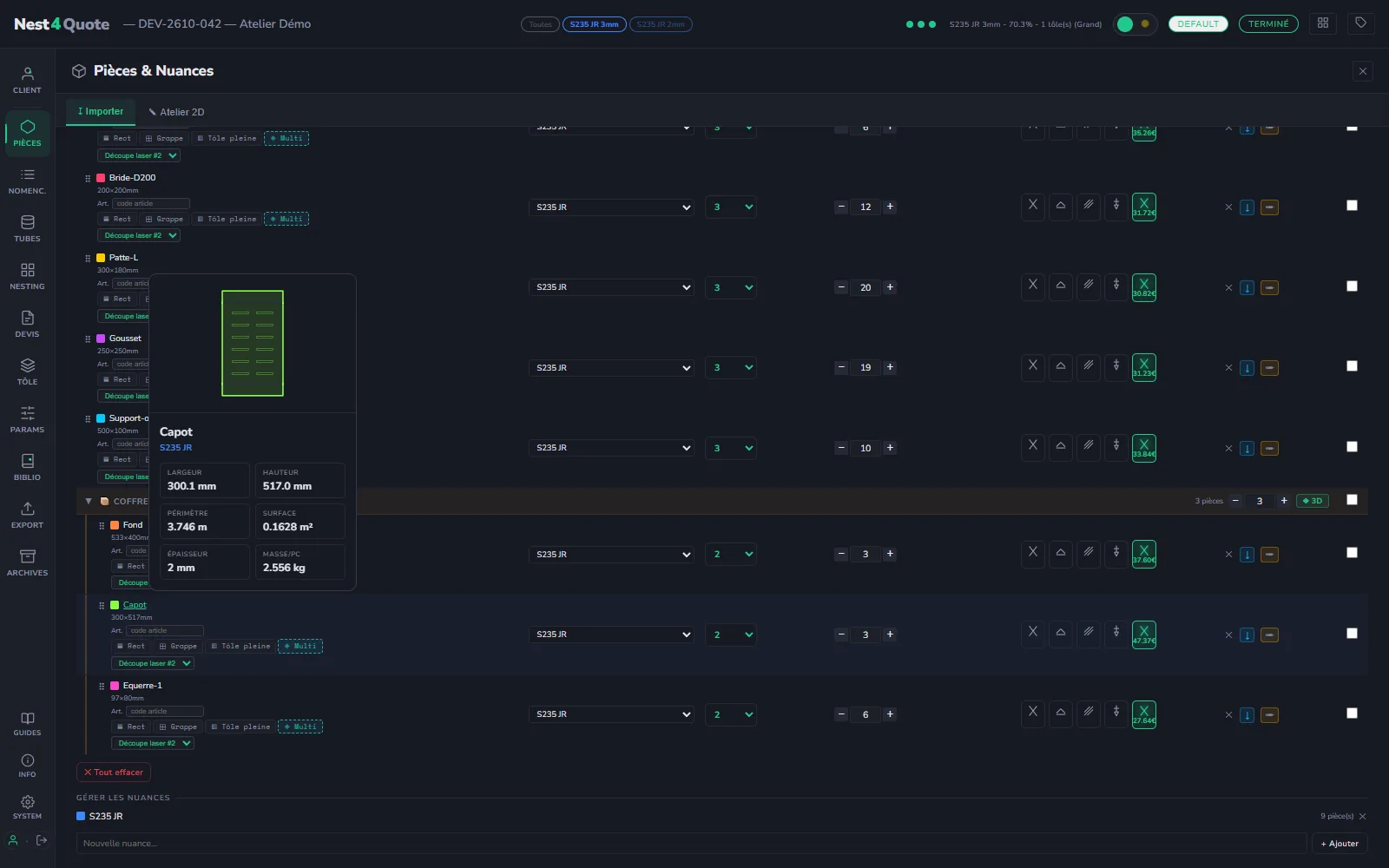Check the Bride-D200 row checkbox
This screenshot has height=868, width=1389.
1352,206
